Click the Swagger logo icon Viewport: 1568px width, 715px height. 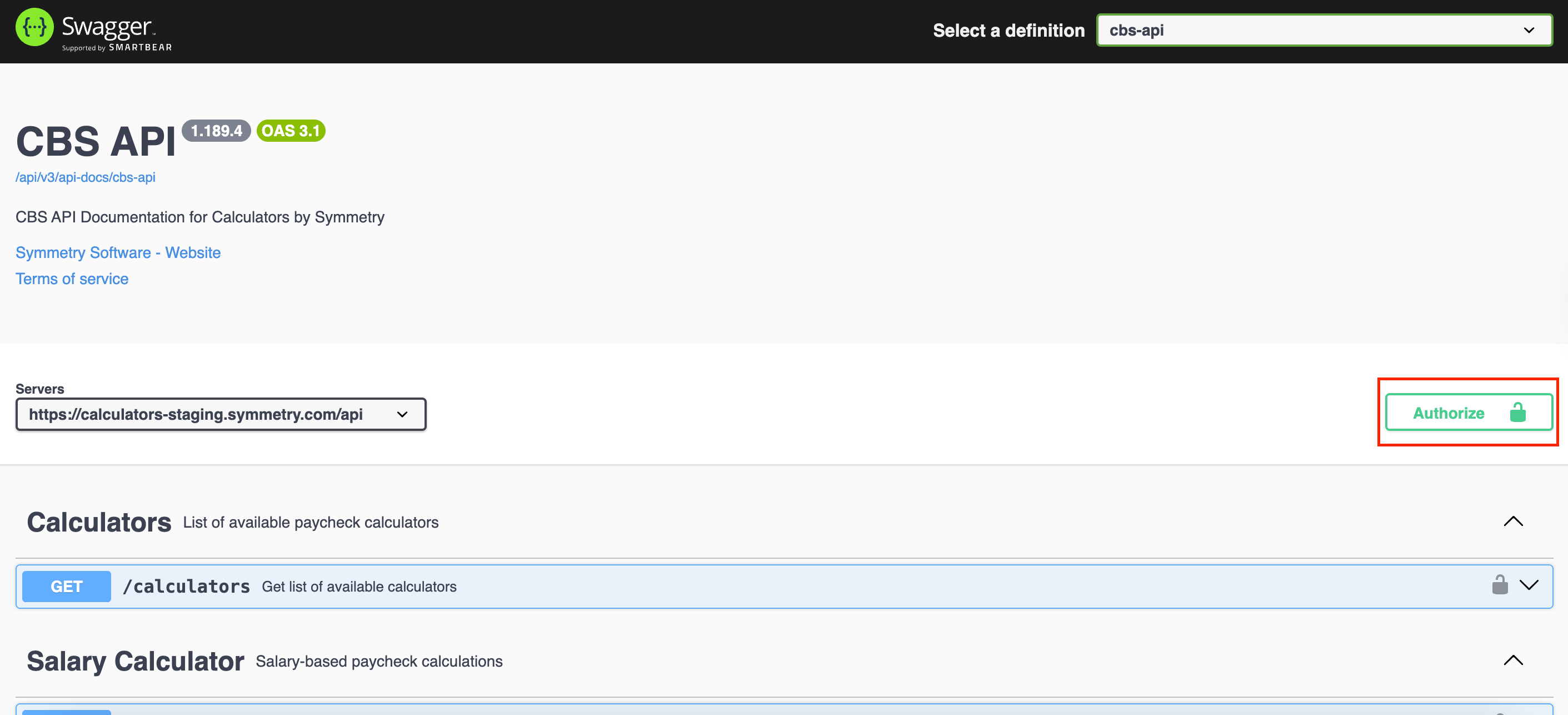(x=34, y=27)
